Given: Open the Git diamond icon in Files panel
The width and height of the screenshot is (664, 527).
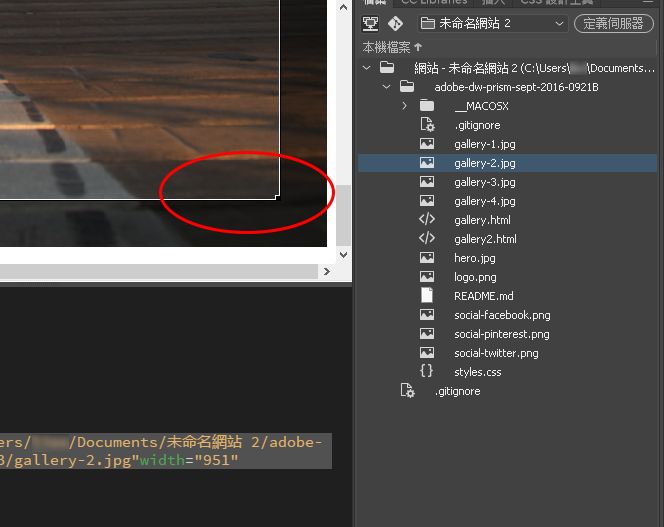Looking at the screenshot, I should [395, 23].
